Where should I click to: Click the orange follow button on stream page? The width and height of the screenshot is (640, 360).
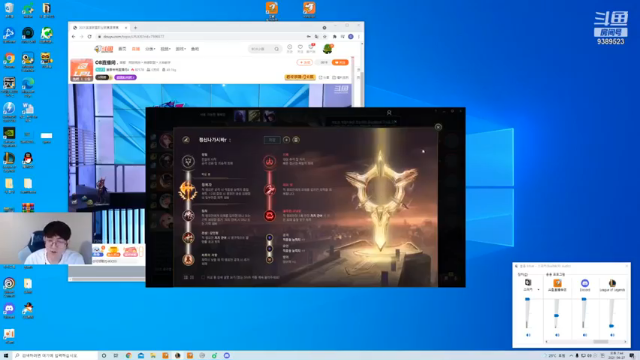tap(340, 62)
